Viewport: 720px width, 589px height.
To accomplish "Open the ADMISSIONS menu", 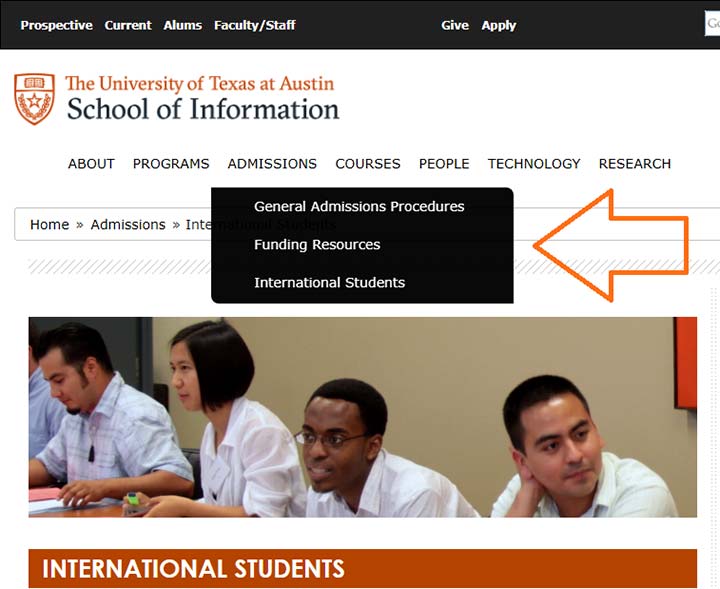I will coord(272,164).
